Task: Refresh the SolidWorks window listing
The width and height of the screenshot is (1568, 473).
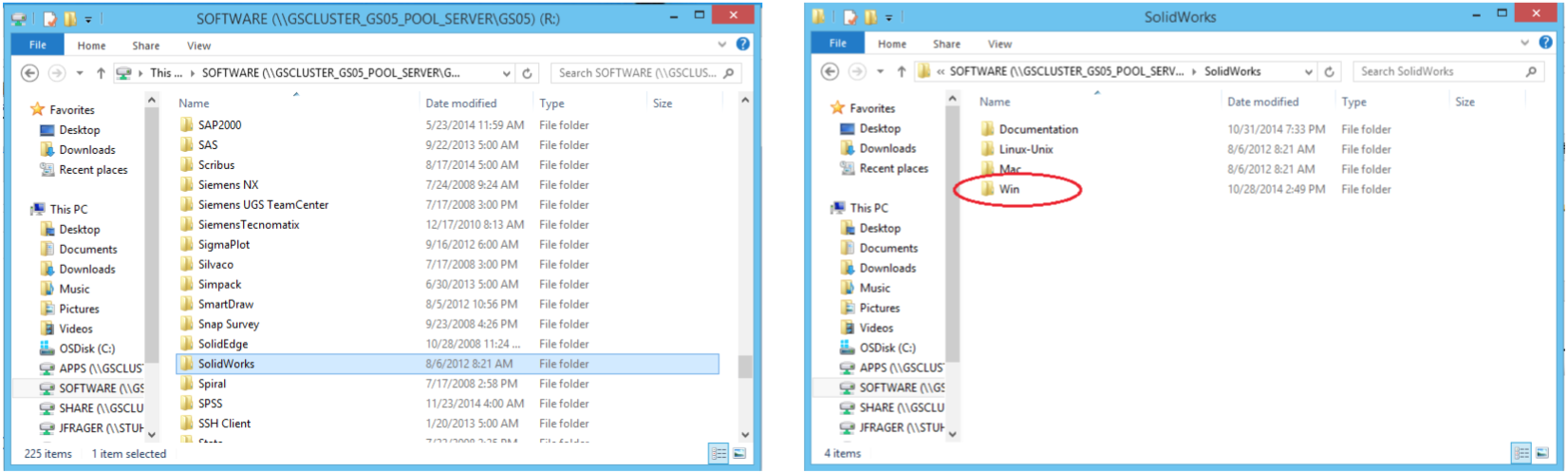Action: (1329, 72)
